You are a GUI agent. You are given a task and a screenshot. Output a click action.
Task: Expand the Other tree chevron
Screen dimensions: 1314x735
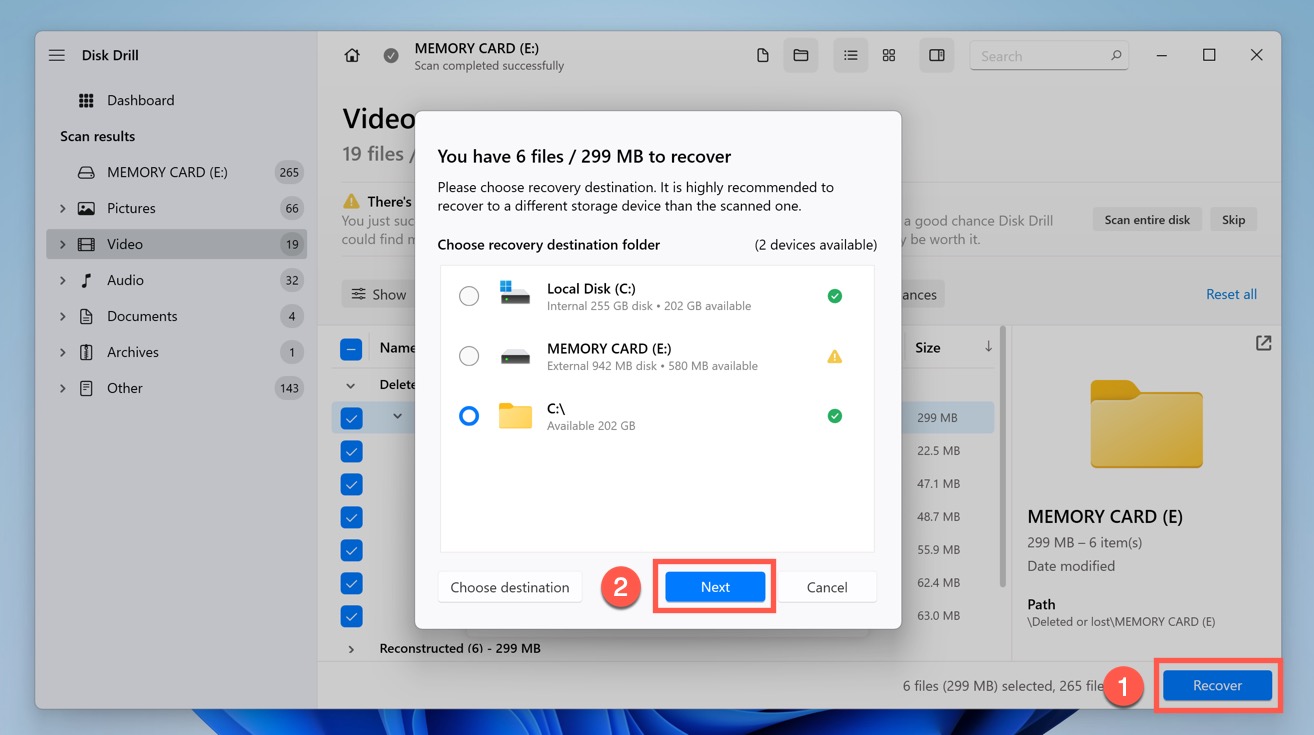pyautogui.click(x=62, y=388)
